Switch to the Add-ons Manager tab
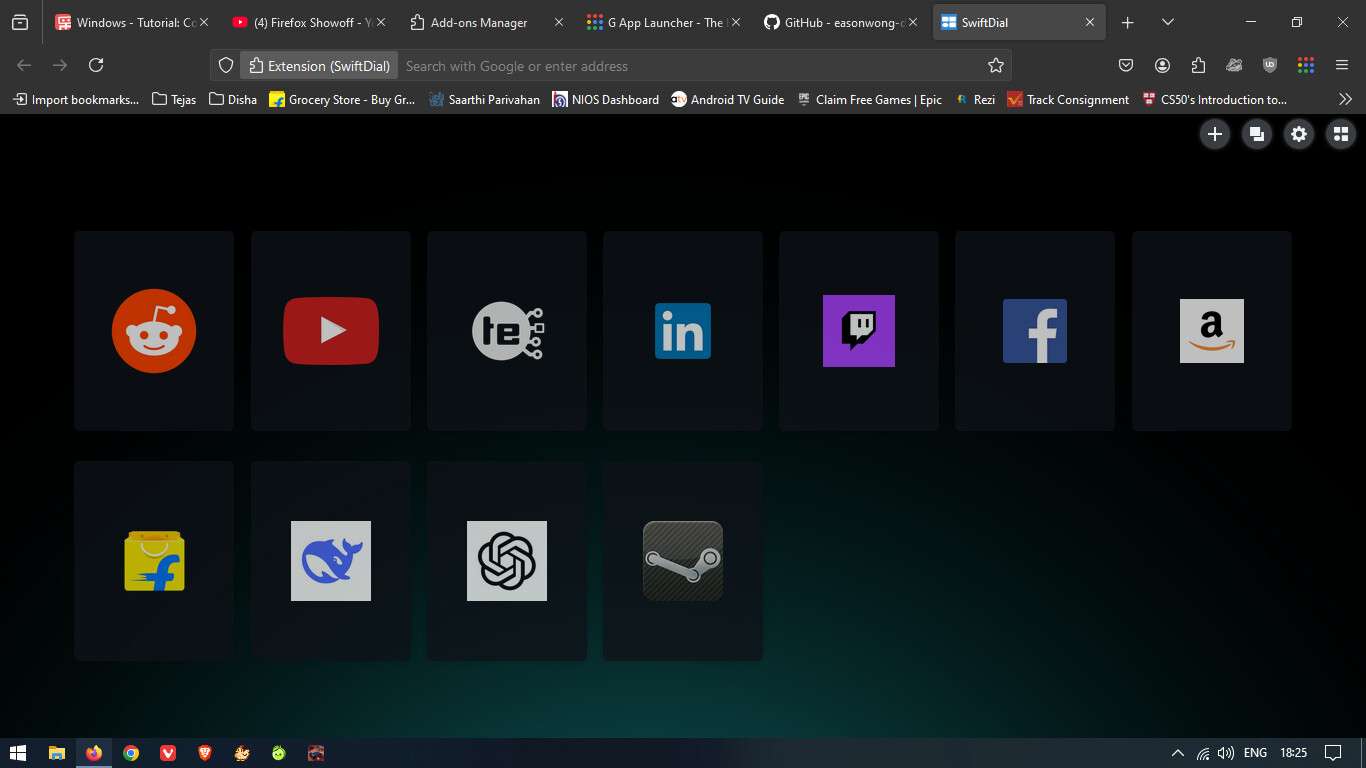 pyautogui.click(x=478, y=22)
